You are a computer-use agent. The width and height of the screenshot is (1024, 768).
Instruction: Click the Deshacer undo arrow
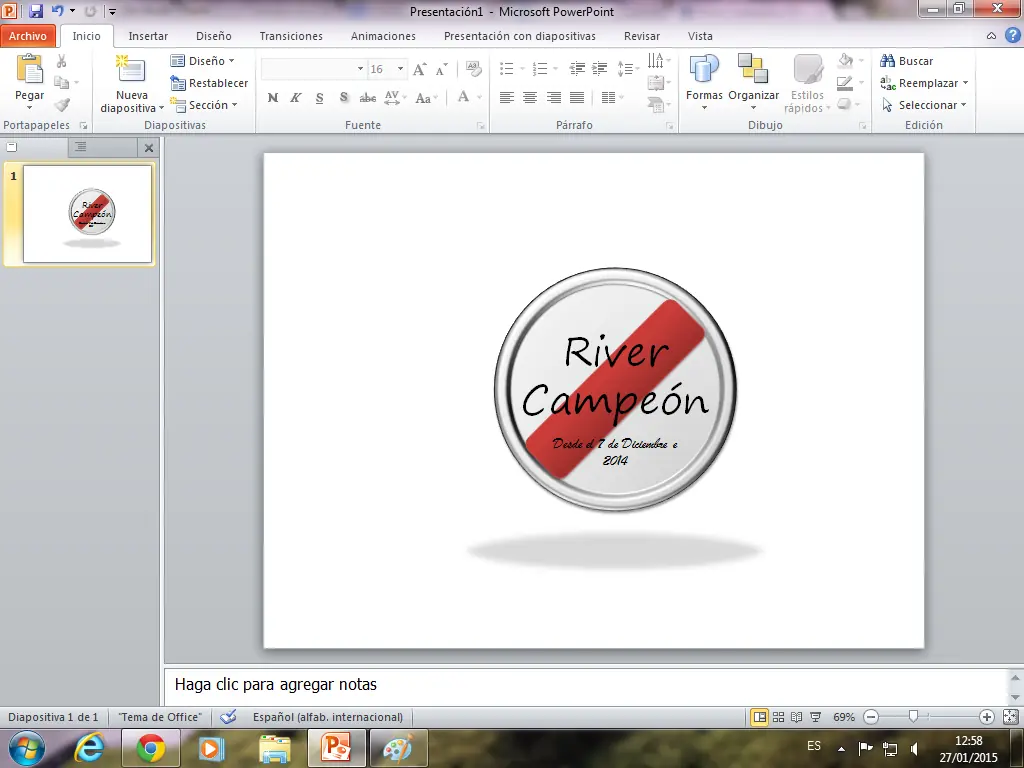(57, 11)
